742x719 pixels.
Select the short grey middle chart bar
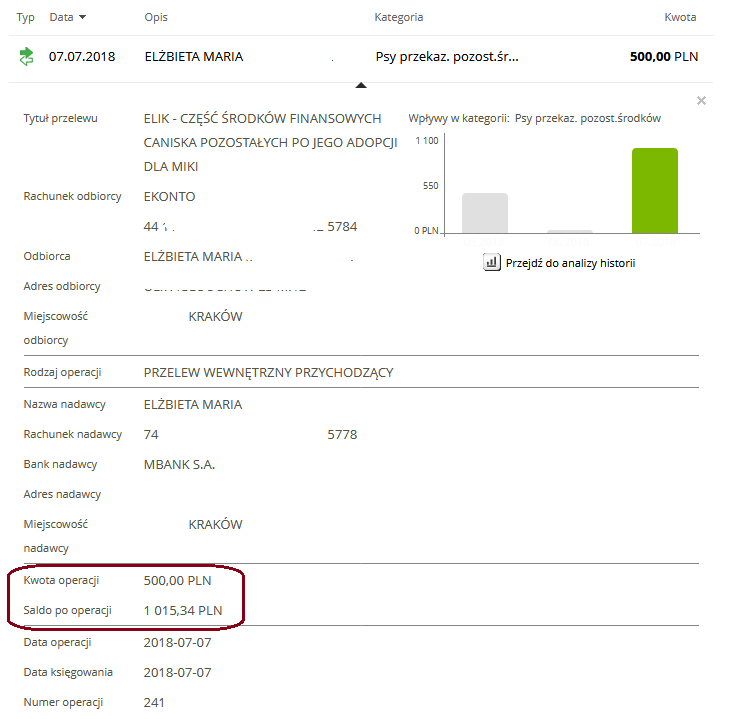[x=569, y=230]
